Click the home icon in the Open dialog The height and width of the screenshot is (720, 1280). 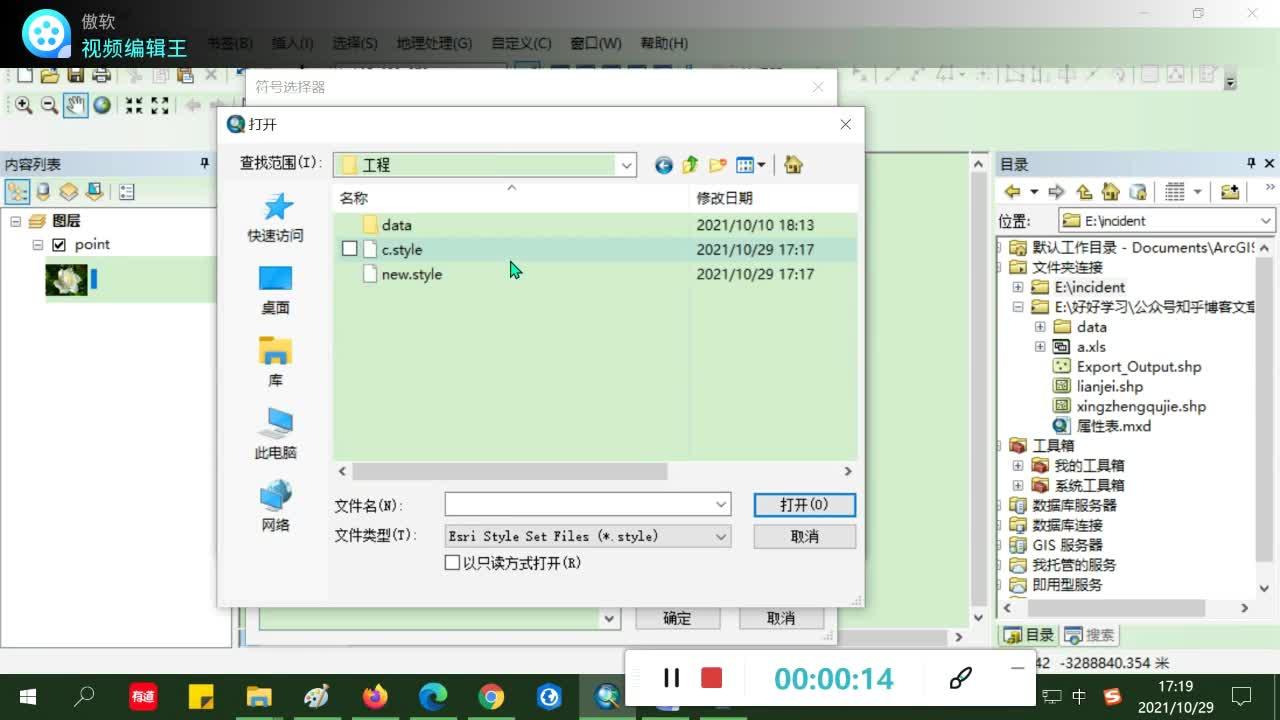click(795, 165)
